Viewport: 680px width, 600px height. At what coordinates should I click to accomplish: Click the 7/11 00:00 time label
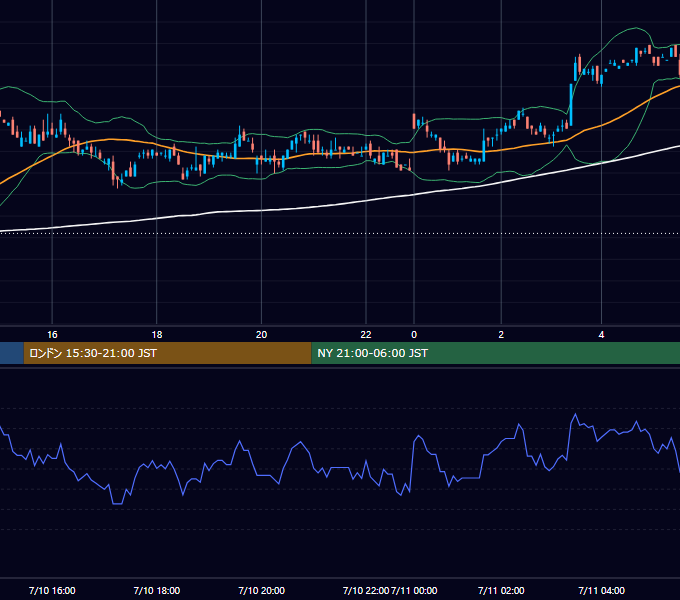(x=414, y=590)
